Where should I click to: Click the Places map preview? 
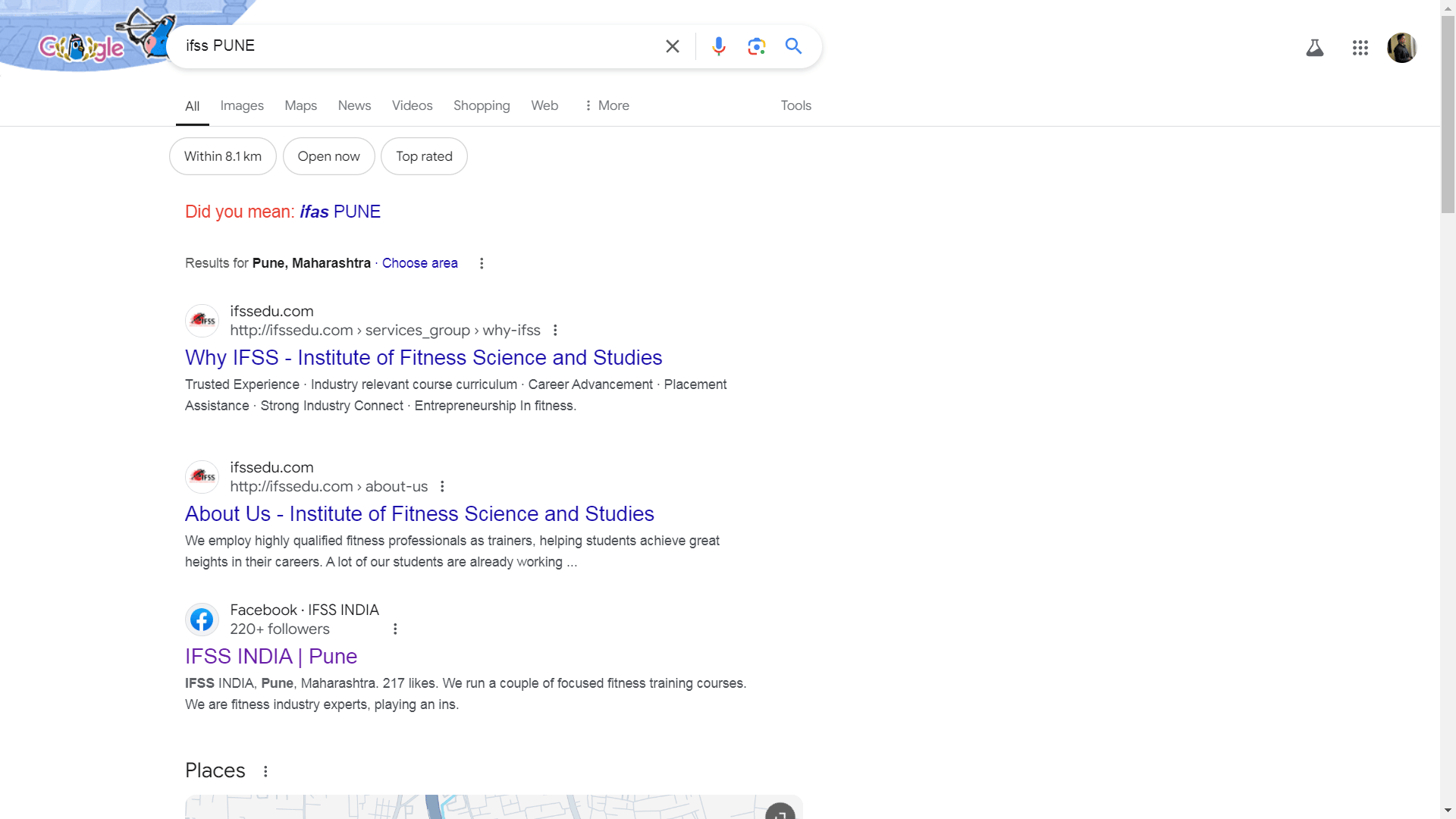coord(494,807)
